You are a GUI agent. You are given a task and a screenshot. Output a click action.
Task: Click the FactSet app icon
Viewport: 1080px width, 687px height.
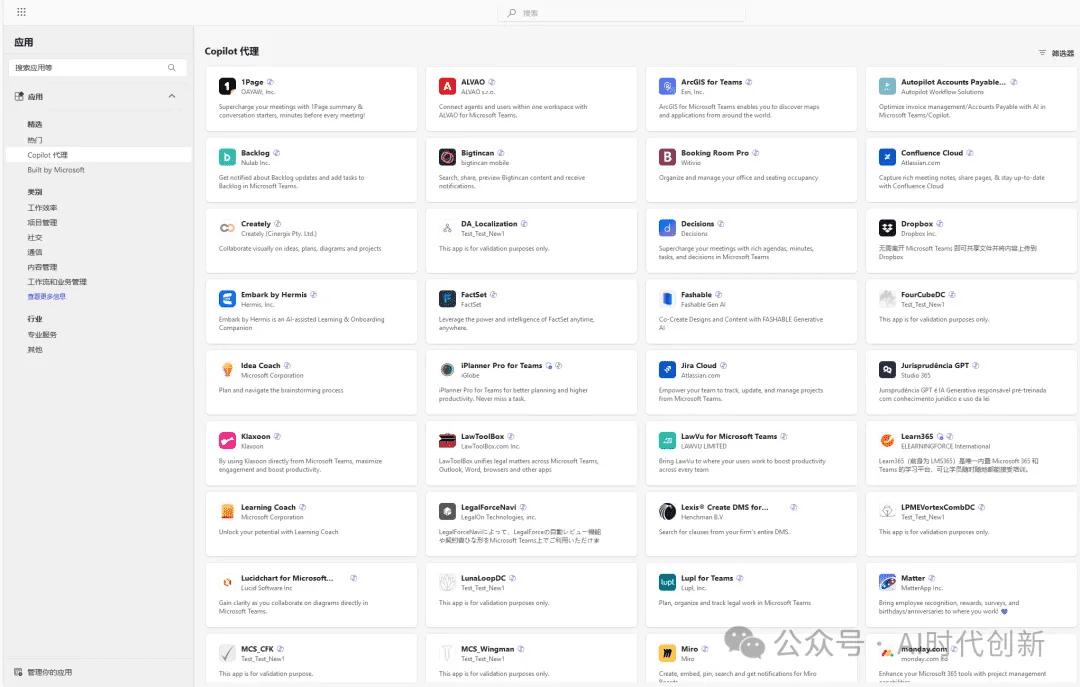tap(448, 299)
